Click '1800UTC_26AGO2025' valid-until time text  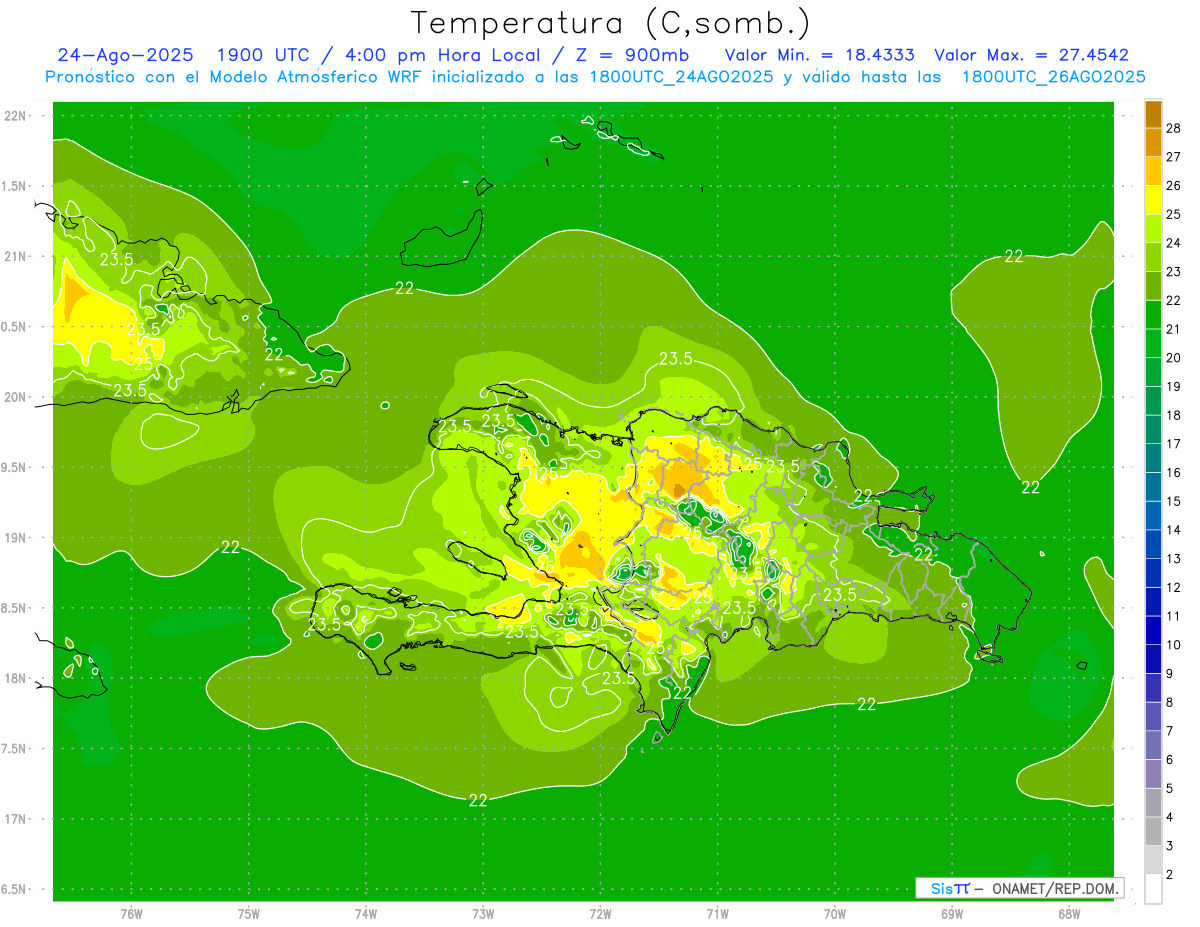1053,77
